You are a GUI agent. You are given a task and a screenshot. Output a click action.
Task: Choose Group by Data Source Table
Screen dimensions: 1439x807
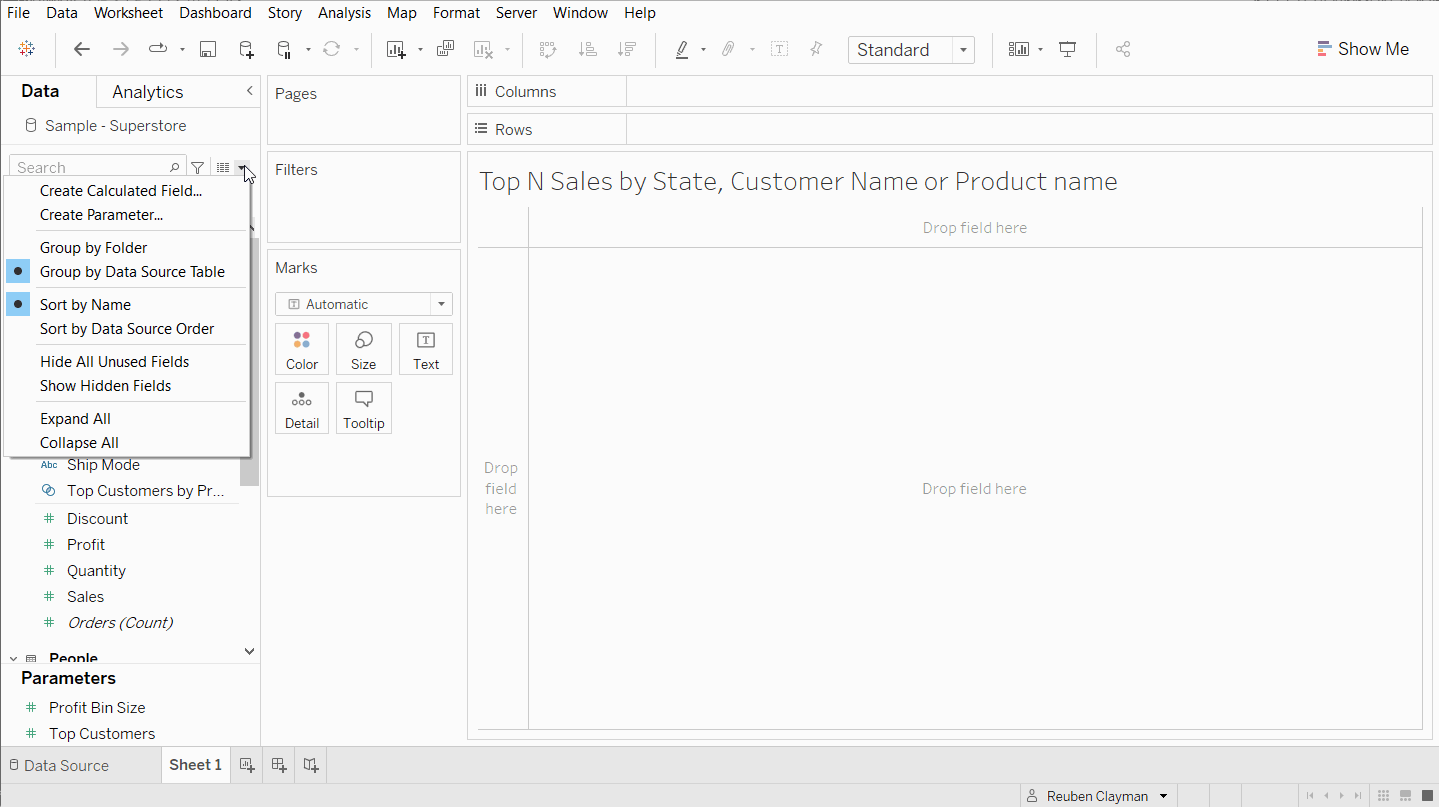point(132,271)
